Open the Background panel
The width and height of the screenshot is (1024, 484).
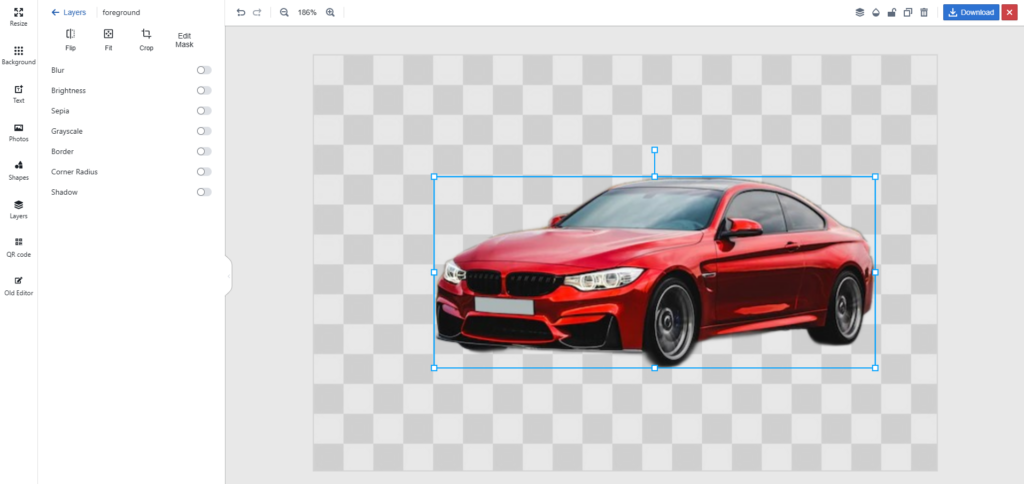click(18, 56)
